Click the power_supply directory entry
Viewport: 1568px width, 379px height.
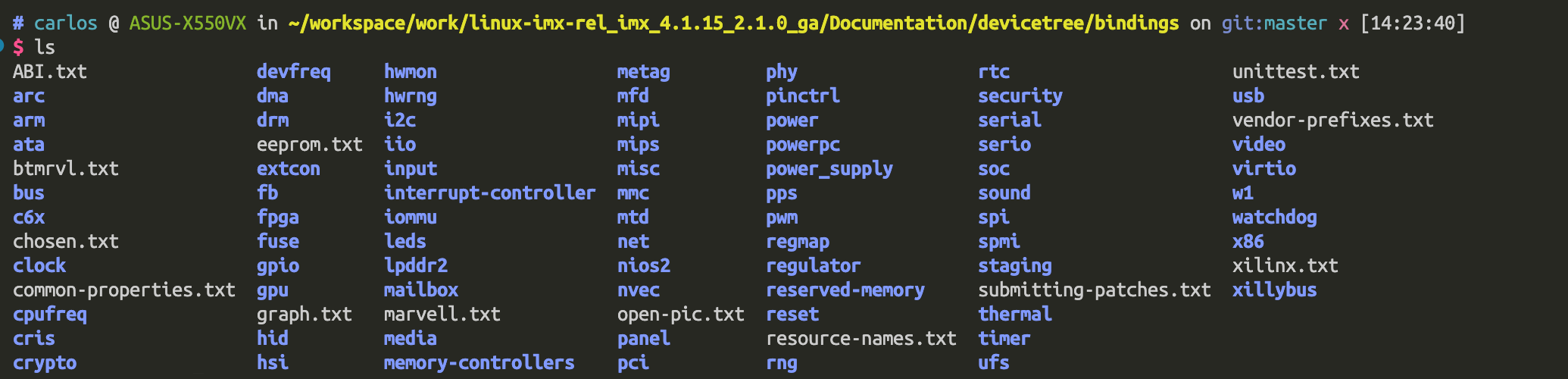[x=829, y=168]
